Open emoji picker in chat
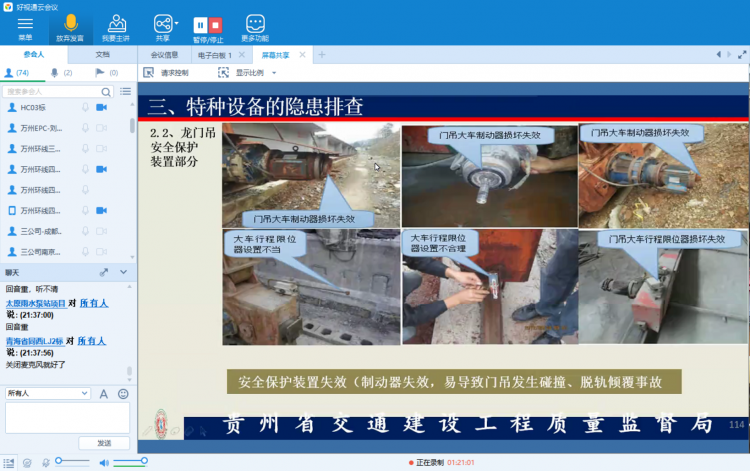The width and height of the screenshot is (750, 471). click(123, 394)
